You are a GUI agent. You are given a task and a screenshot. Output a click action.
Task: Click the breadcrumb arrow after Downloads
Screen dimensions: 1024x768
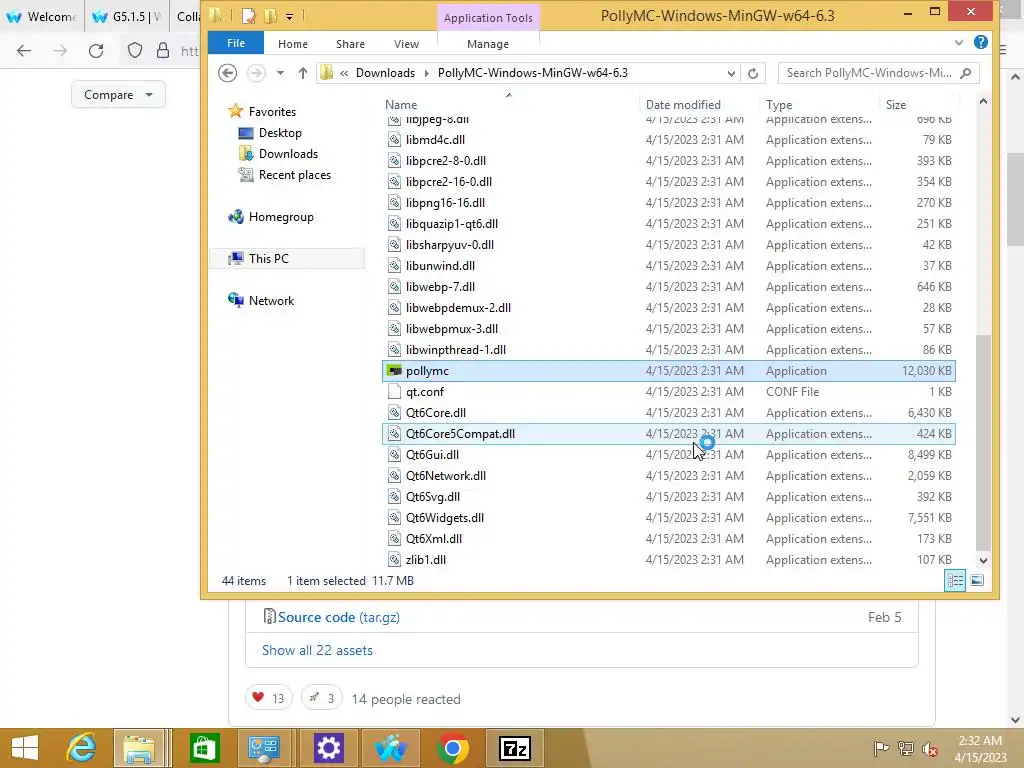426,73
